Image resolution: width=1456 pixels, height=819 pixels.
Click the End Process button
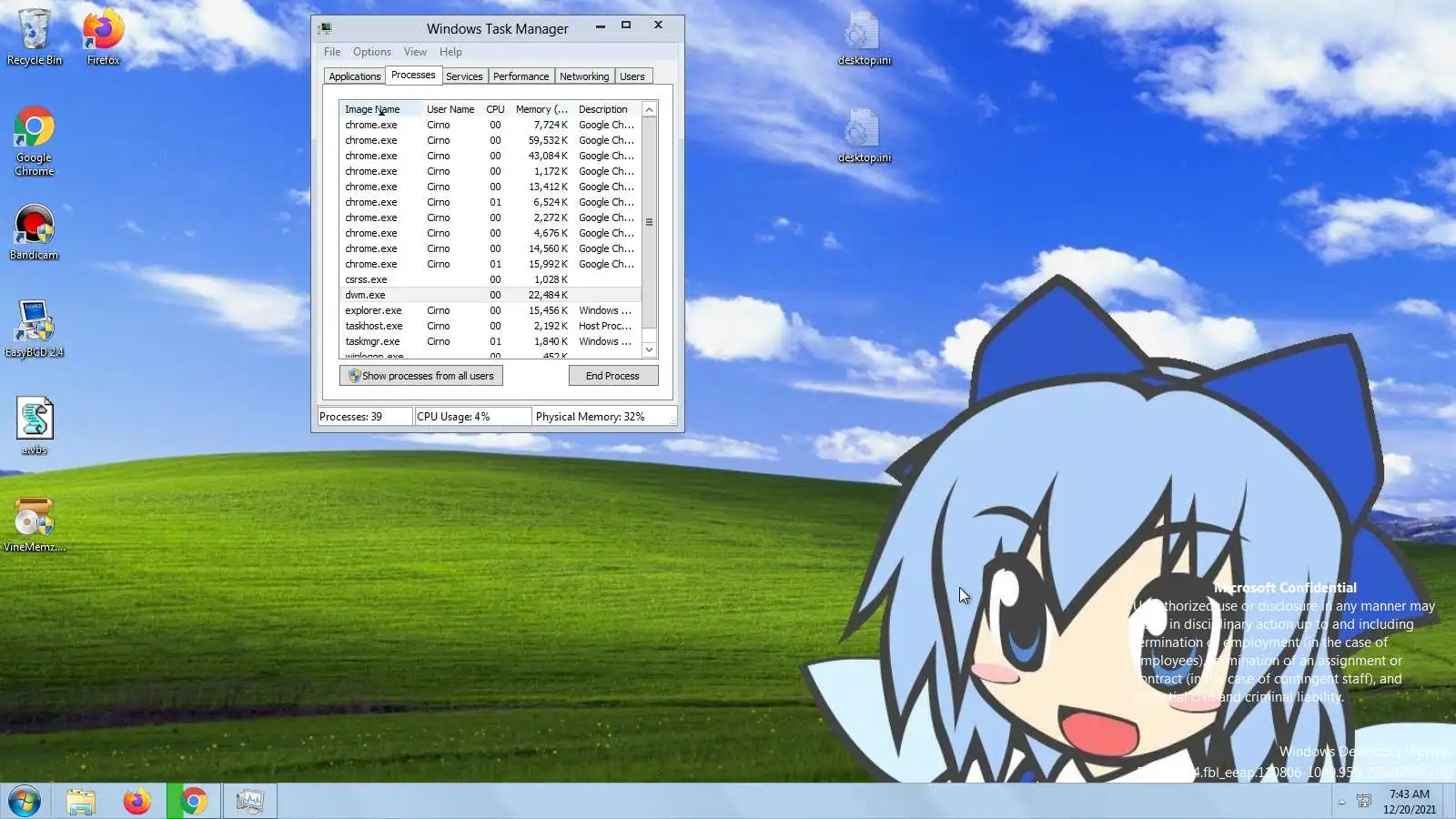(x=612, y=376)
